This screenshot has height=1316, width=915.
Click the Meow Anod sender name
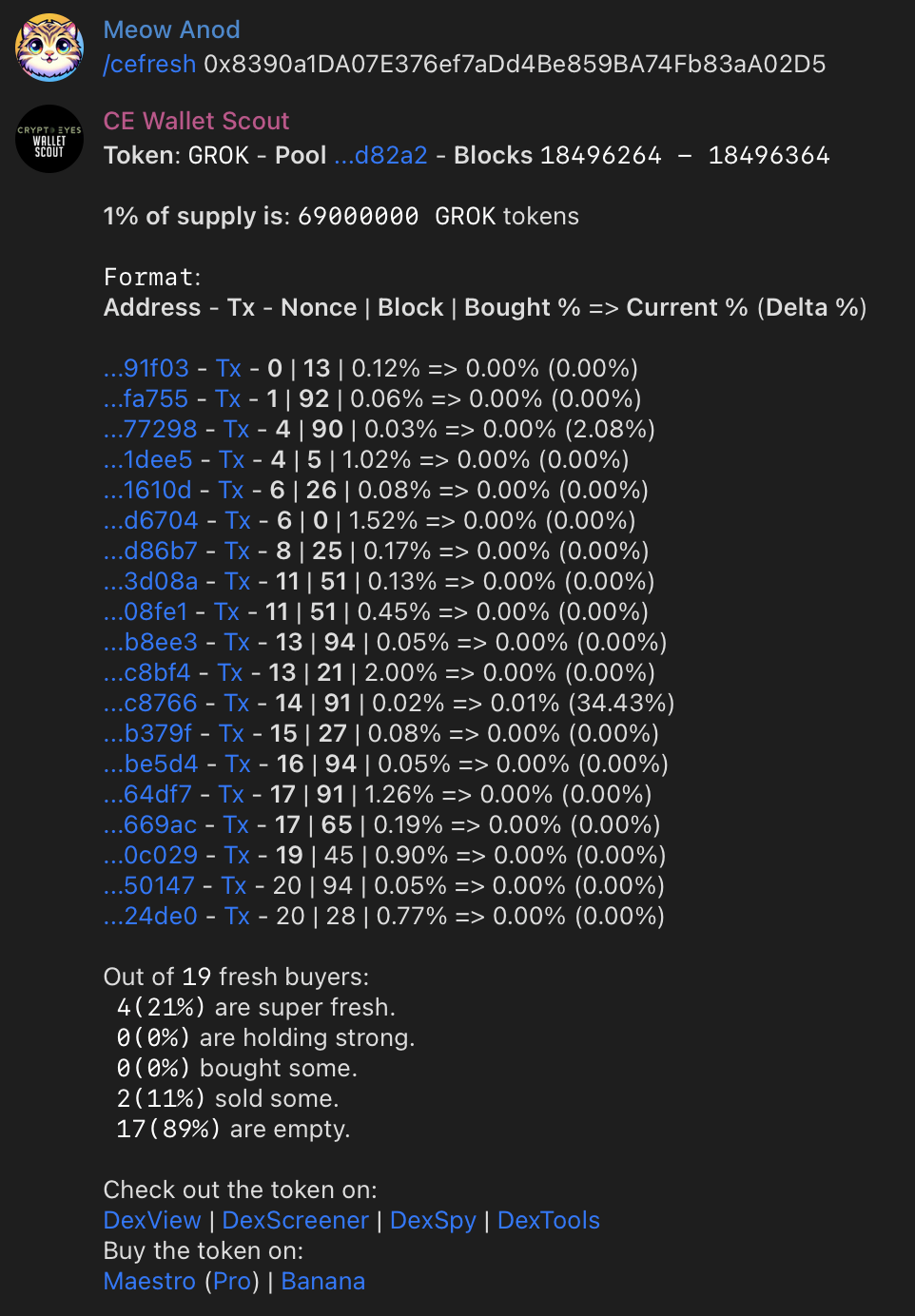171,30
